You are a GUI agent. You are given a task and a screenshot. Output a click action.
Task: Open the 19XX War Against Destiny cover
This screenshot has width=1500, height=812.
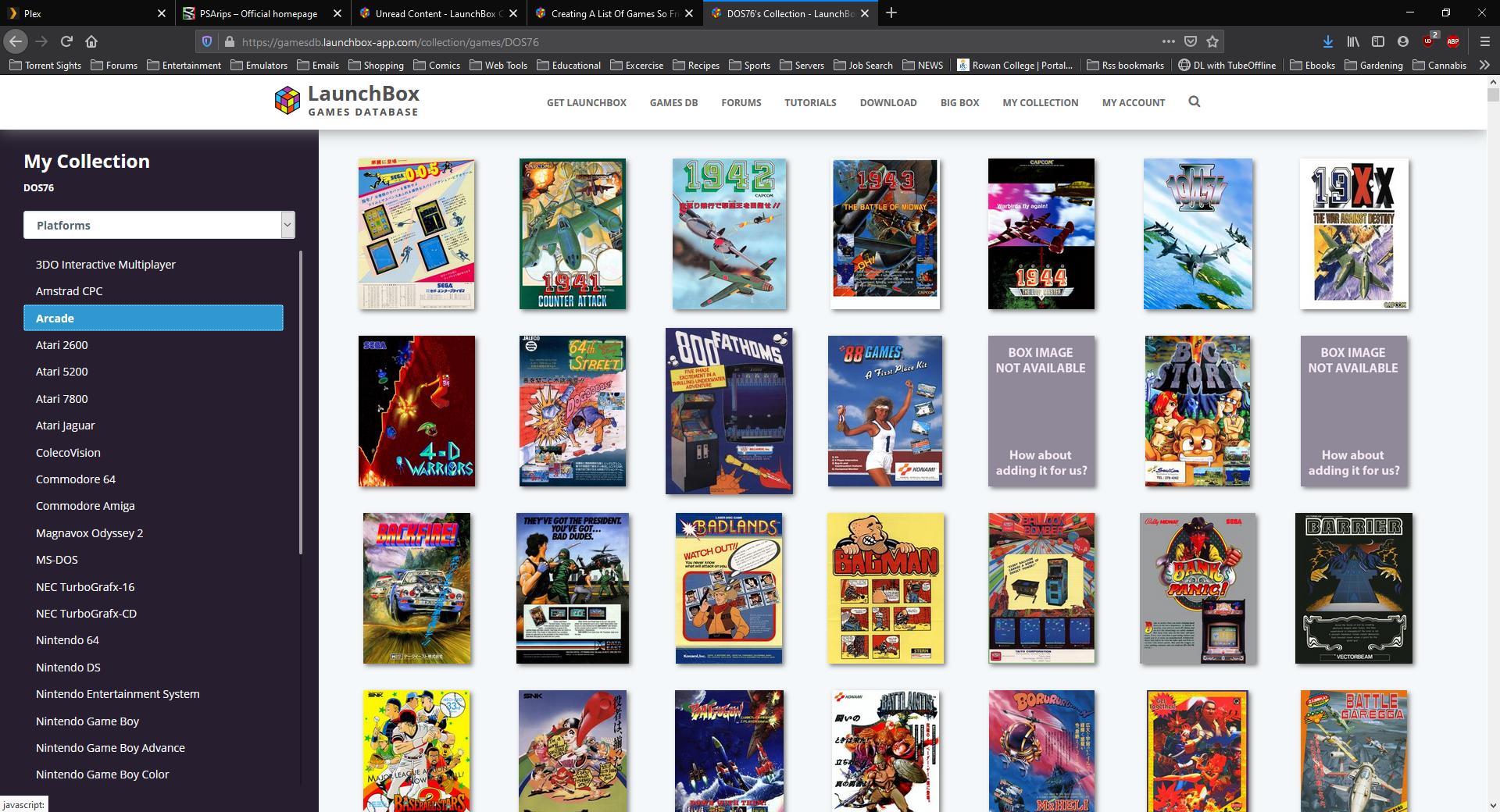pos(1354,234)
